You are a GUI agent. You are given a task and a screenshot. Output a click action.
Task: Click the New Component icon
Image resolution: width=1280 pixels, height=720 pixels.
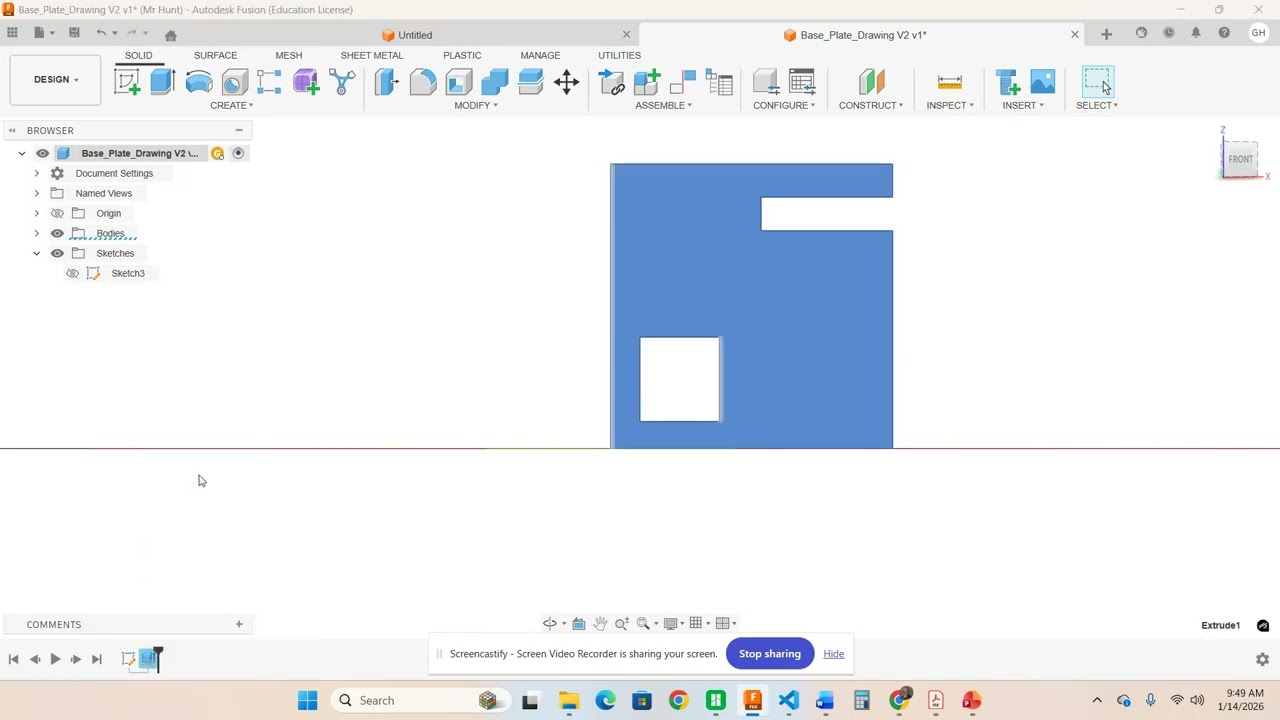(x=647, y=82)
